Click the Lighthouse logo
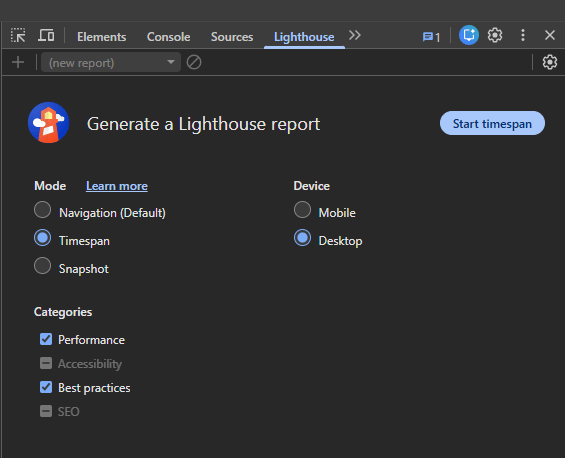This screenshot has width=565, height=458. click(x=49, y=123)
